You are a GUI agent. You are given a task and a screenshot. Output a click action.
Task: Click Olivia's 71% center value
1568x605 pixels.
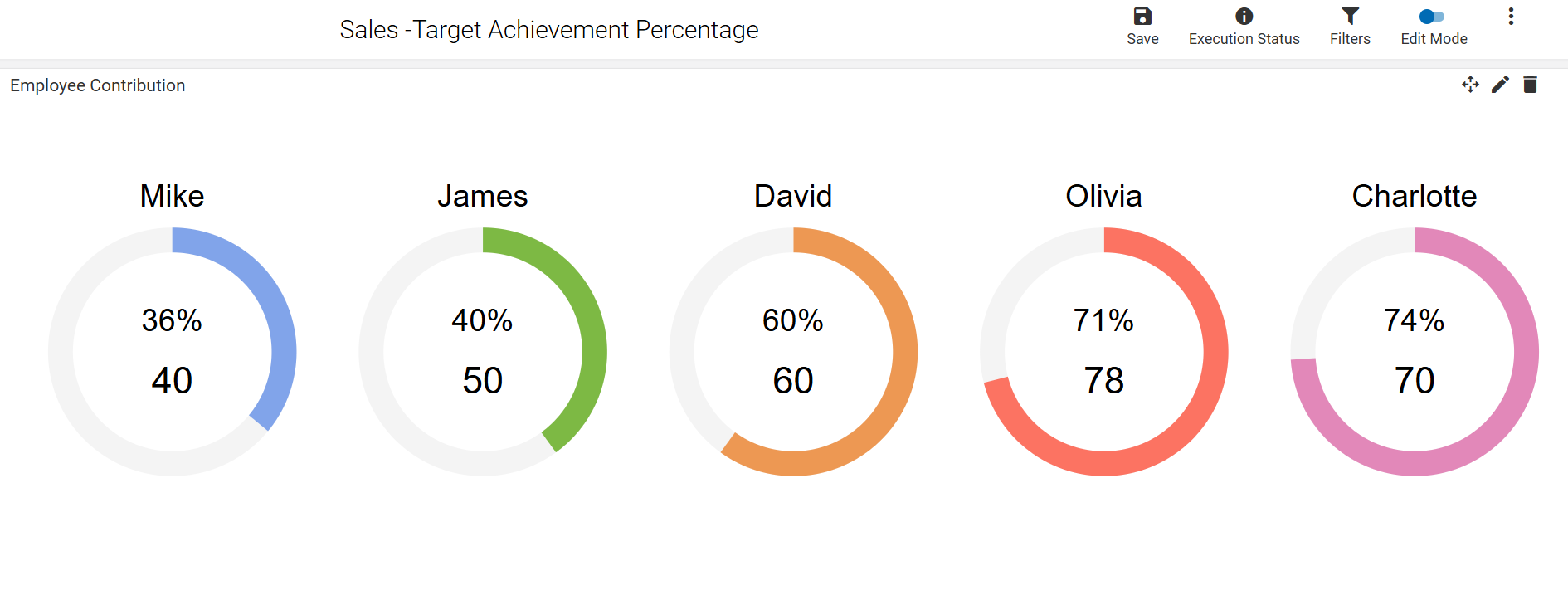click(x=1103, y=320)
